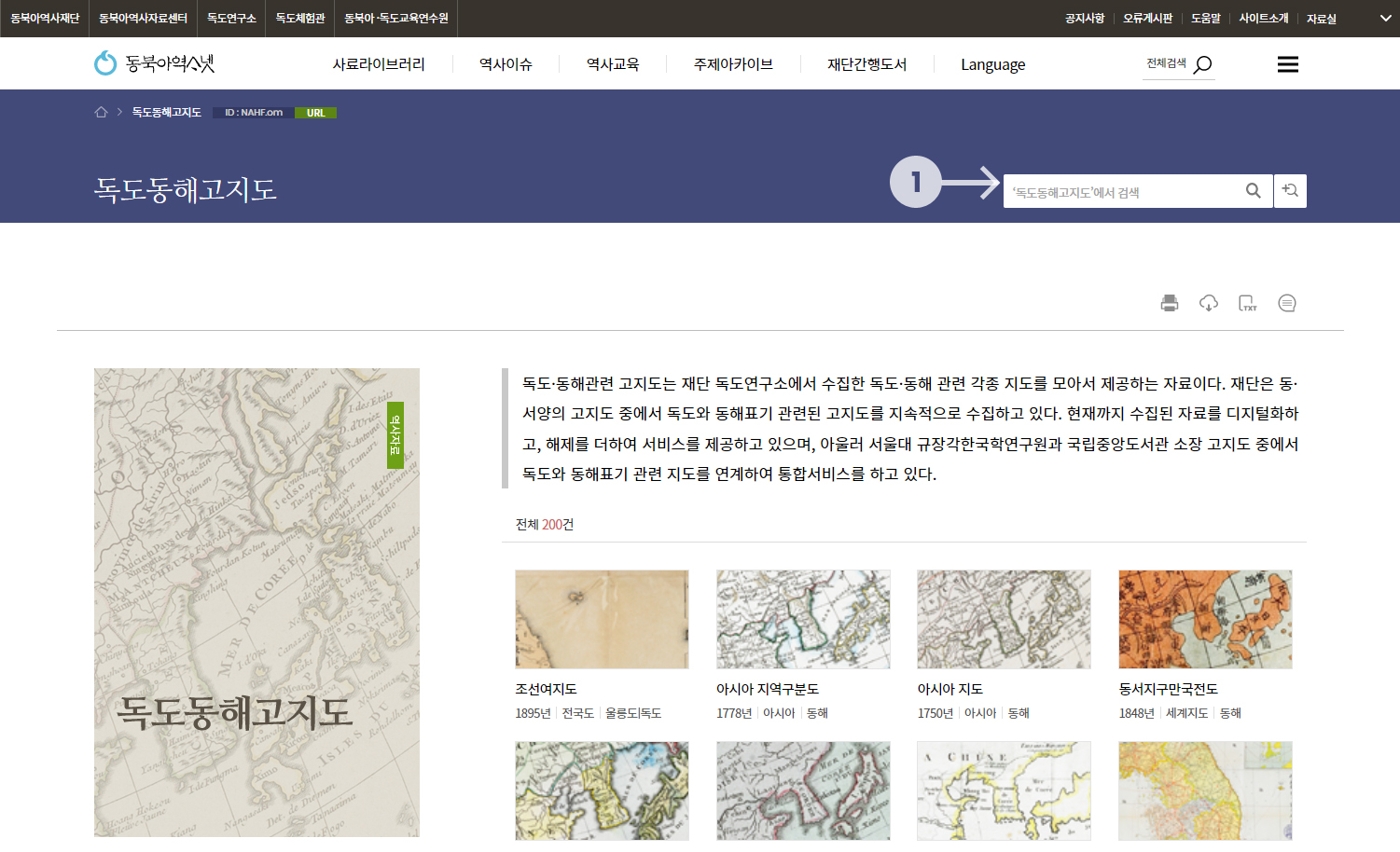Open 공지사항 notices link

pyautogui.click(x=1085, y=19)
